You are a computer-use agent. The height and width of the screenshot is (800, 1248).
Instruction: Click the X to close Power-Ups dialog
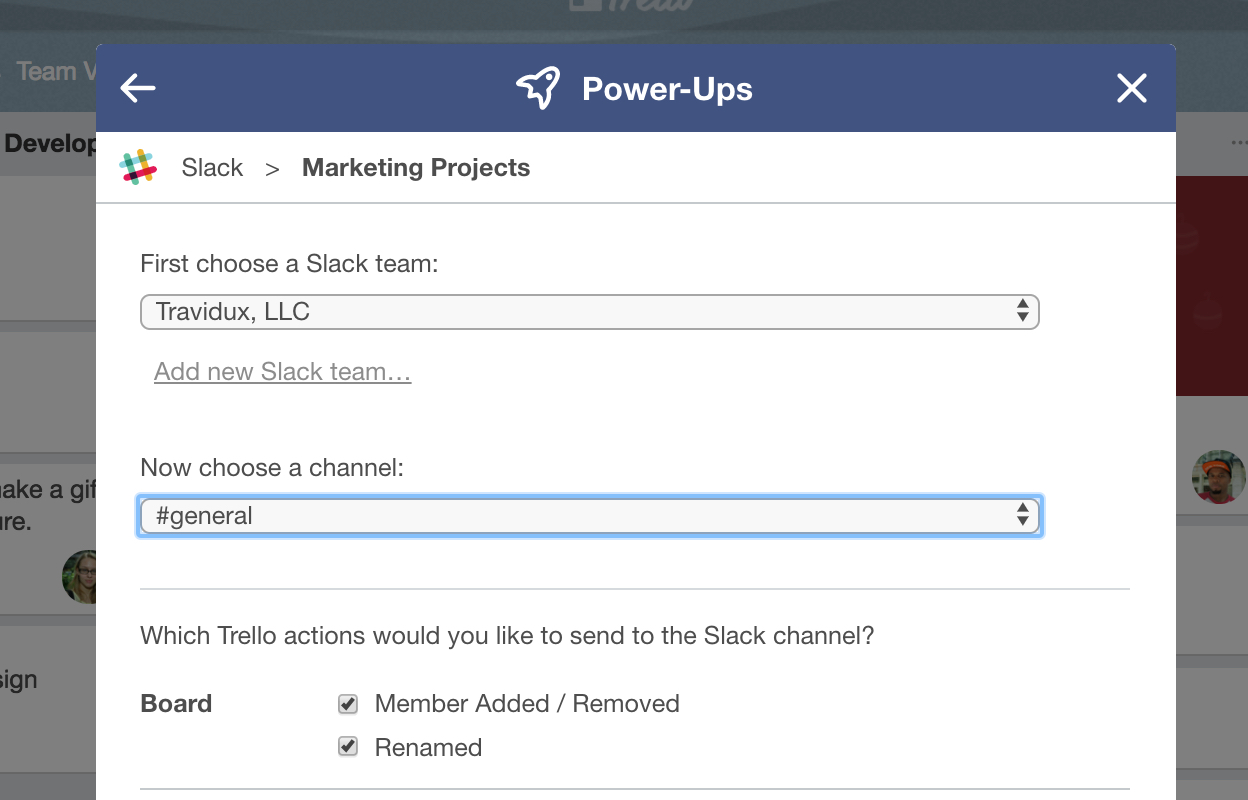[1131, 88]
